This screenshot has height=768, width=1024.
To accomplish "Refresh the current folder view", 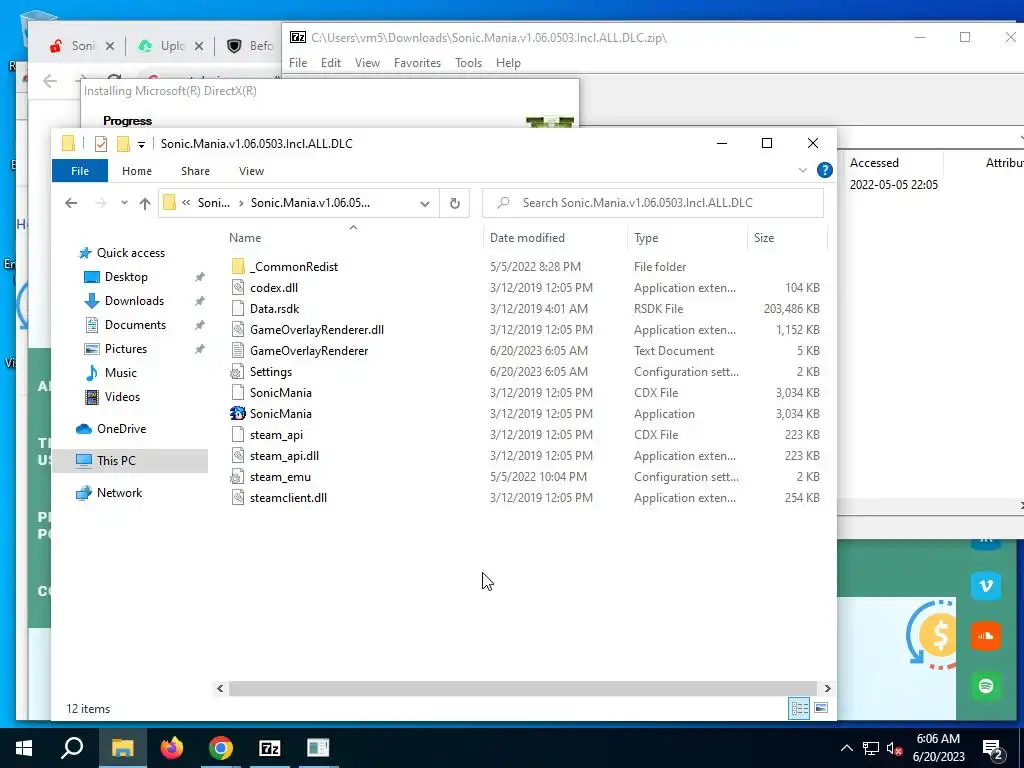I will tap(455, 203).
